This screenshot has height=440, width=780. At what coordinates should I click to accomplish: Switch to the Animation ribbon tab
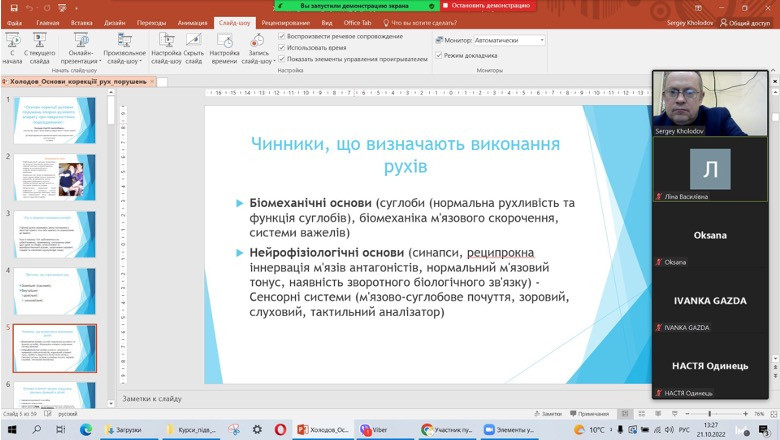pyautogui.click(x=192, y=21)
